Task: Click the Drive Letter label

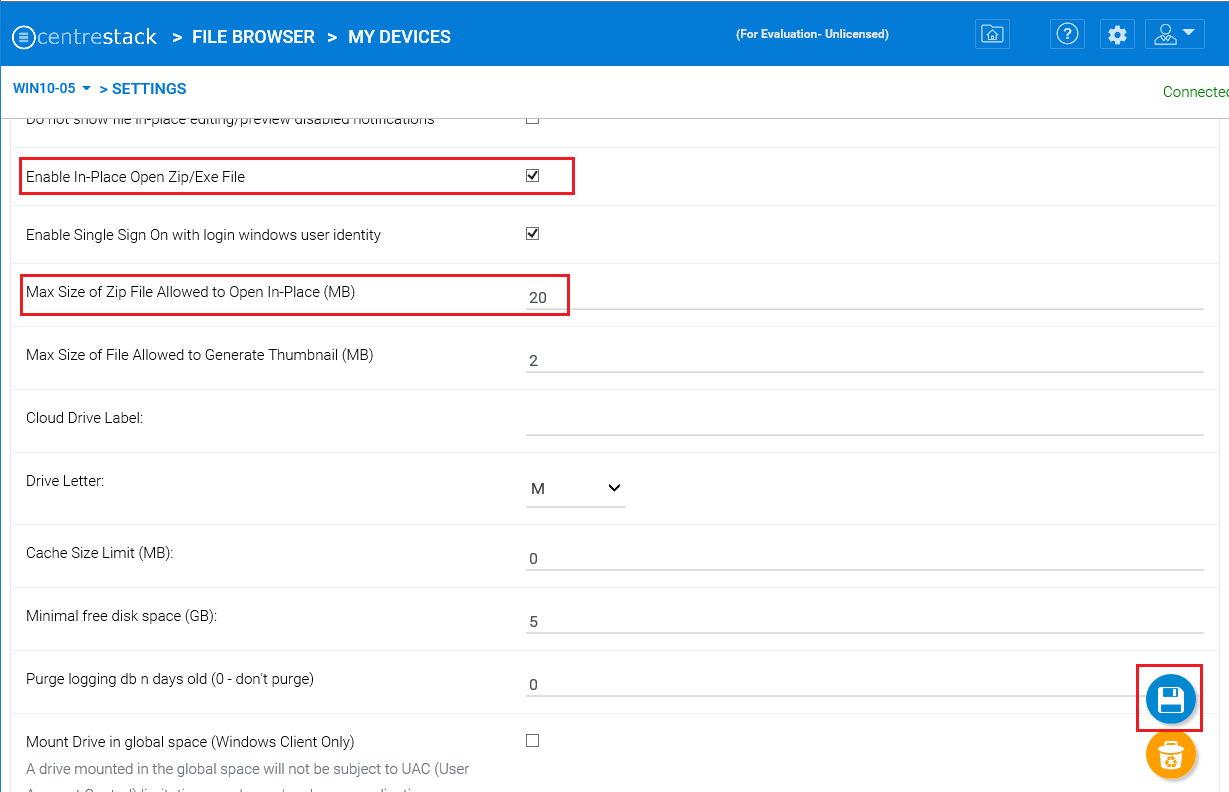Action: click(65, 481)
